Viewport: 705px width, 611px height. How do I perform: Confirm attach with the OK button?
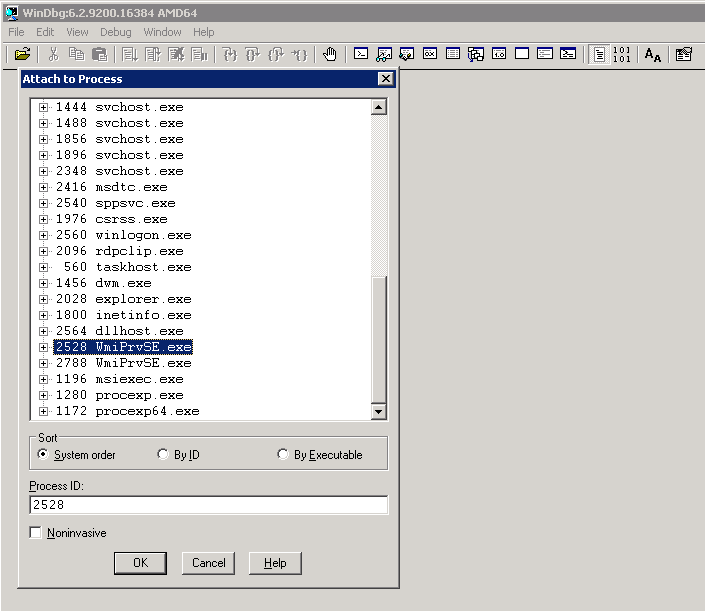click(x=140, y=563)
